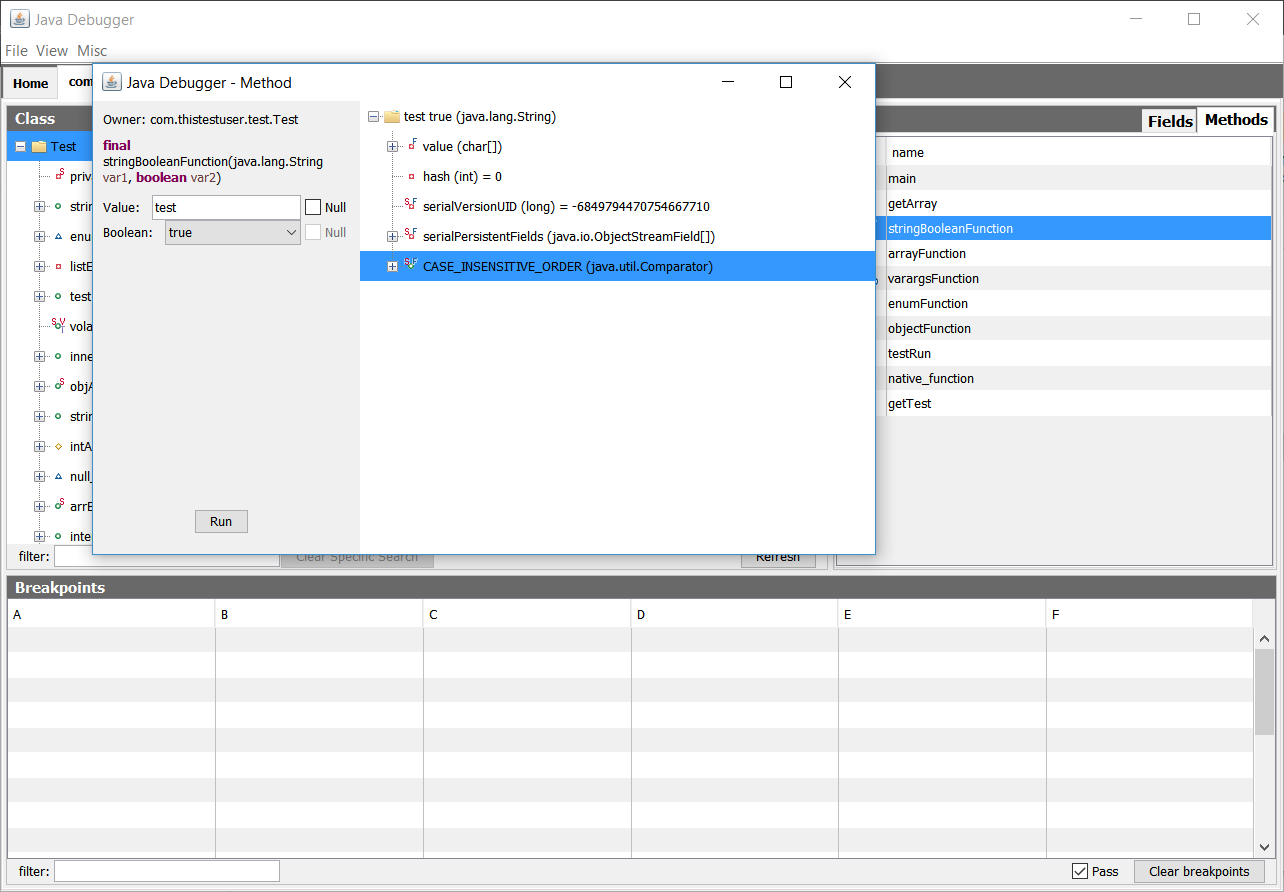
Task: Select the 'getTest' method row
Action: [x=1078, y=403]
